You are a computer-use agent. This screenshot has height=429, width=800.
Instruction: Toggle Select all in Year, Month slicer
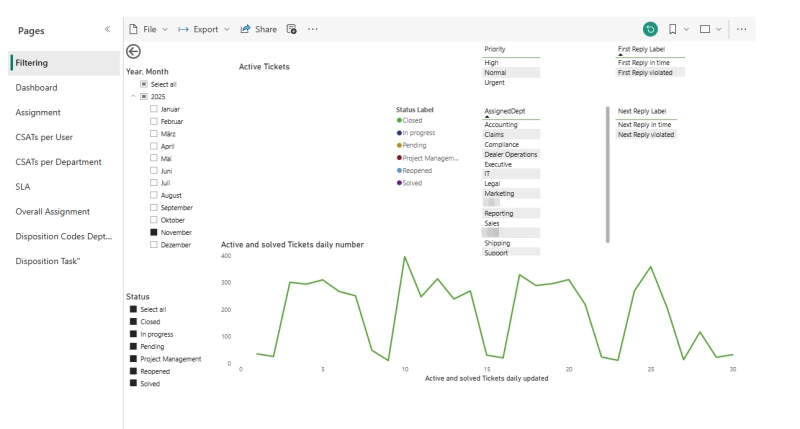click(x=144, y=84)
